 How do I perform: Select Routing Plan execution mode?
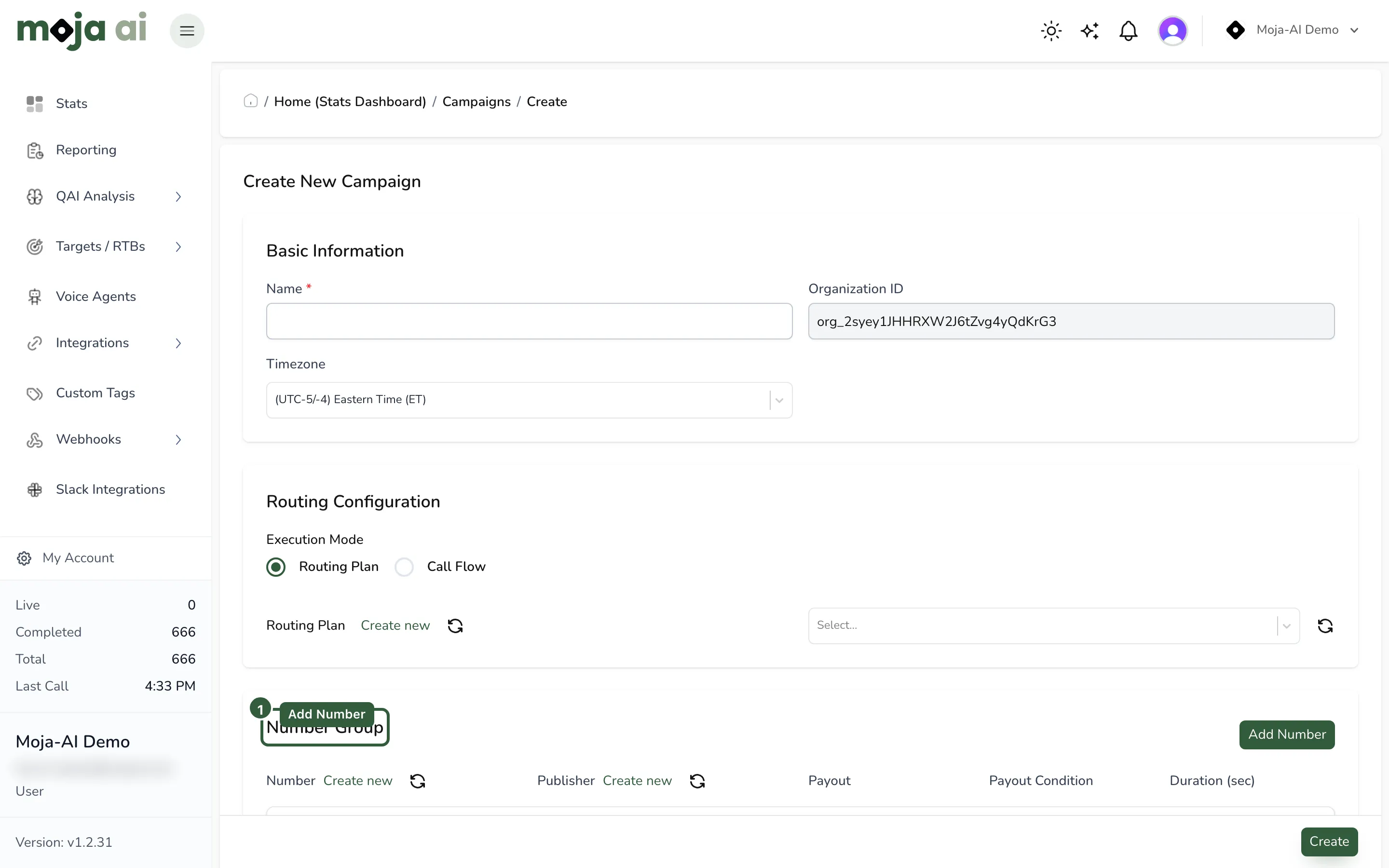tap(276, 567)
